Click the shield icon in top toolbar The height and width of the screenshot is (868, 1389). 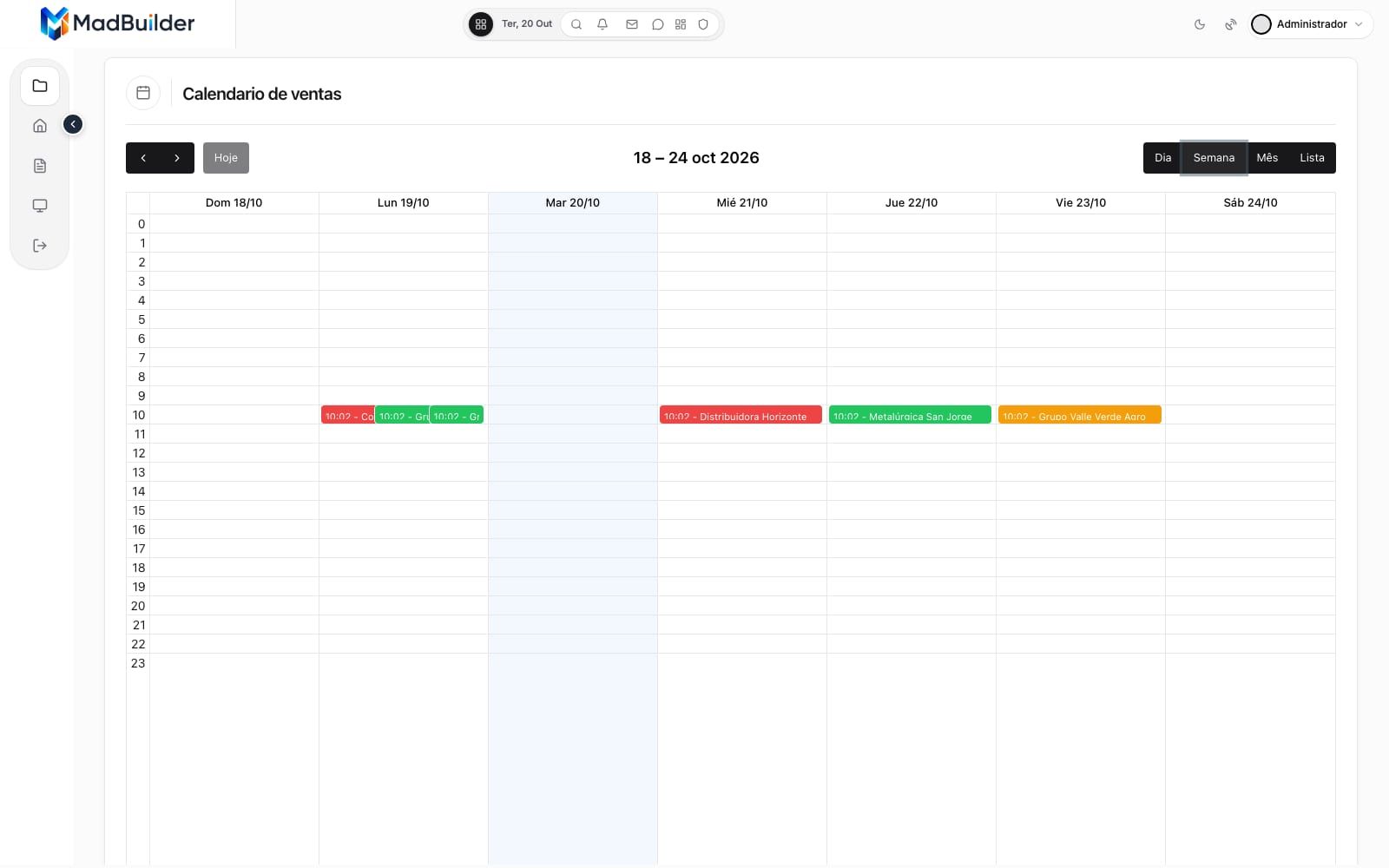click(x=703, y=24)
